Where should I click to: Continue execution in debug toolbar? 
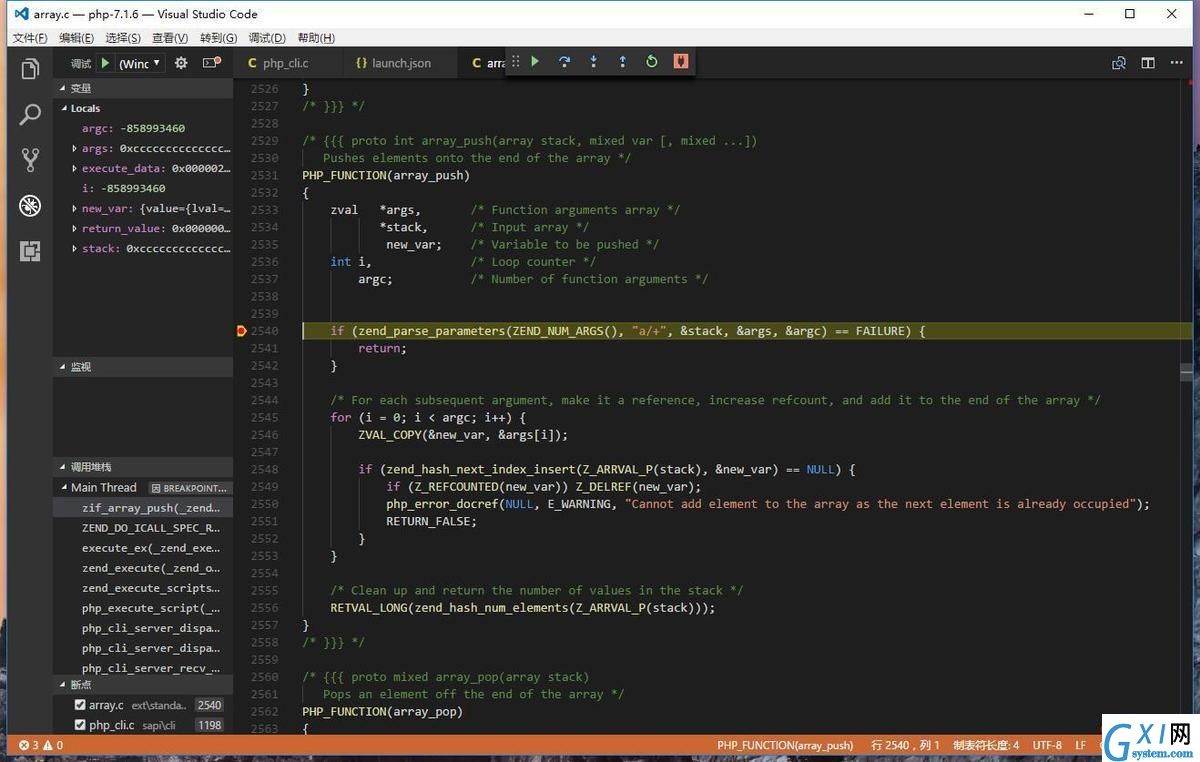[535, 62]
